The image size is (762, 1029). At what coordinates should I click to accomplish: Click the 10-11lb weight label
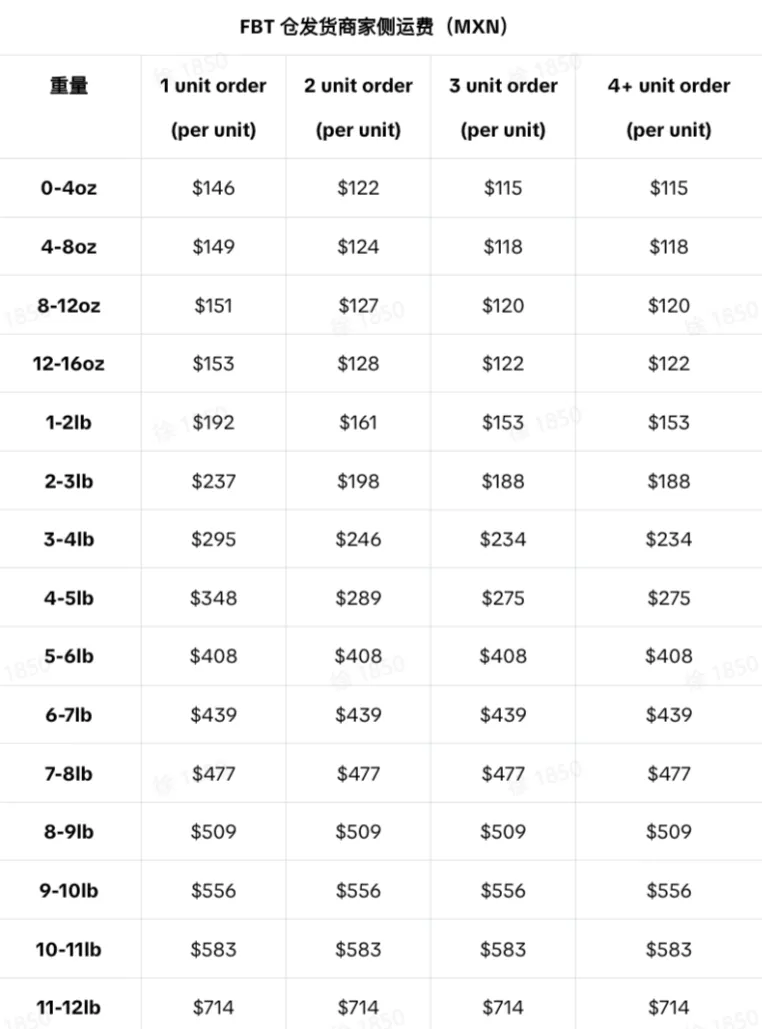tap(69, 950)
